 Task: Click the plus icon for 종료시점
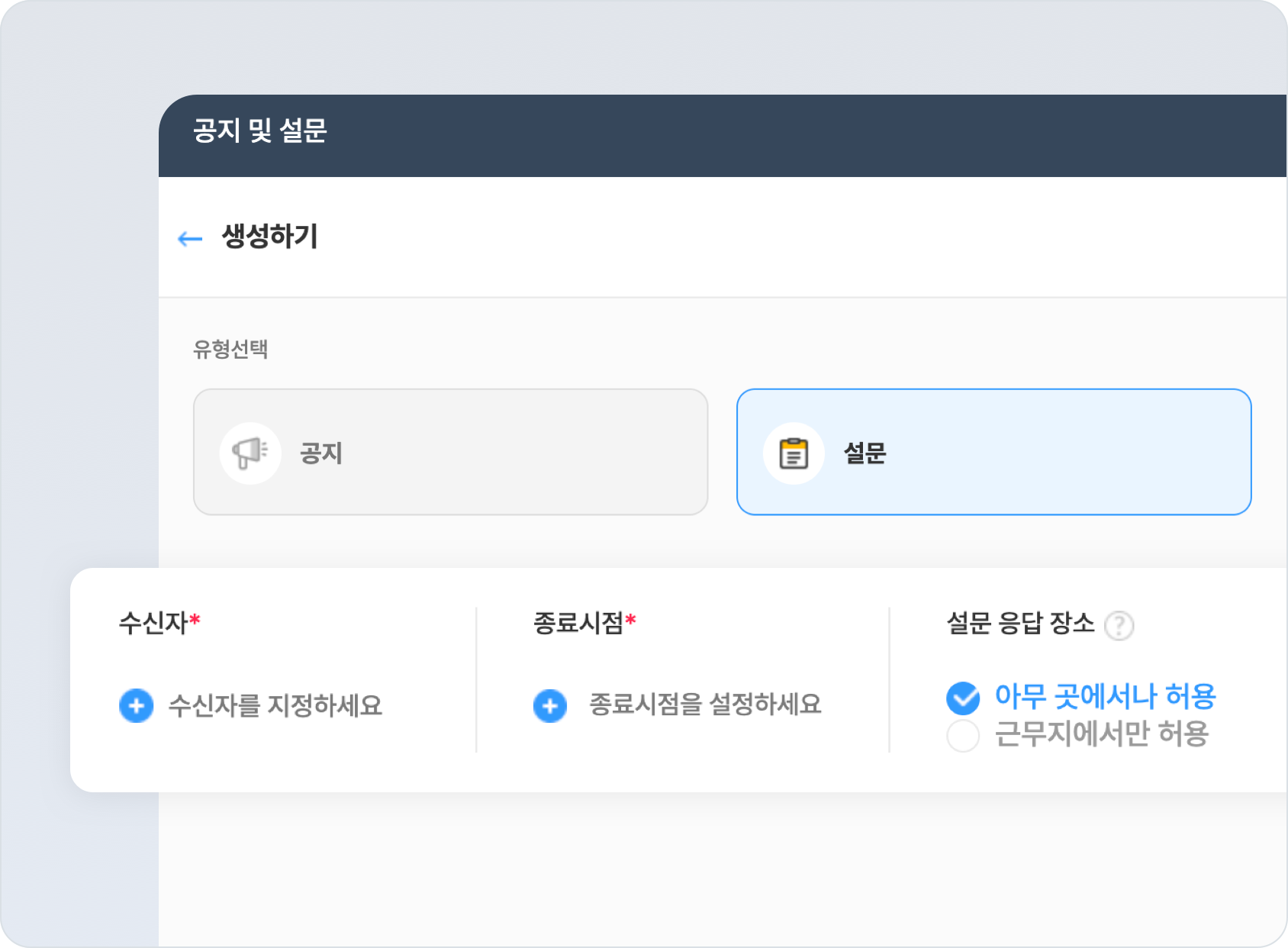(x=550, y=705)
